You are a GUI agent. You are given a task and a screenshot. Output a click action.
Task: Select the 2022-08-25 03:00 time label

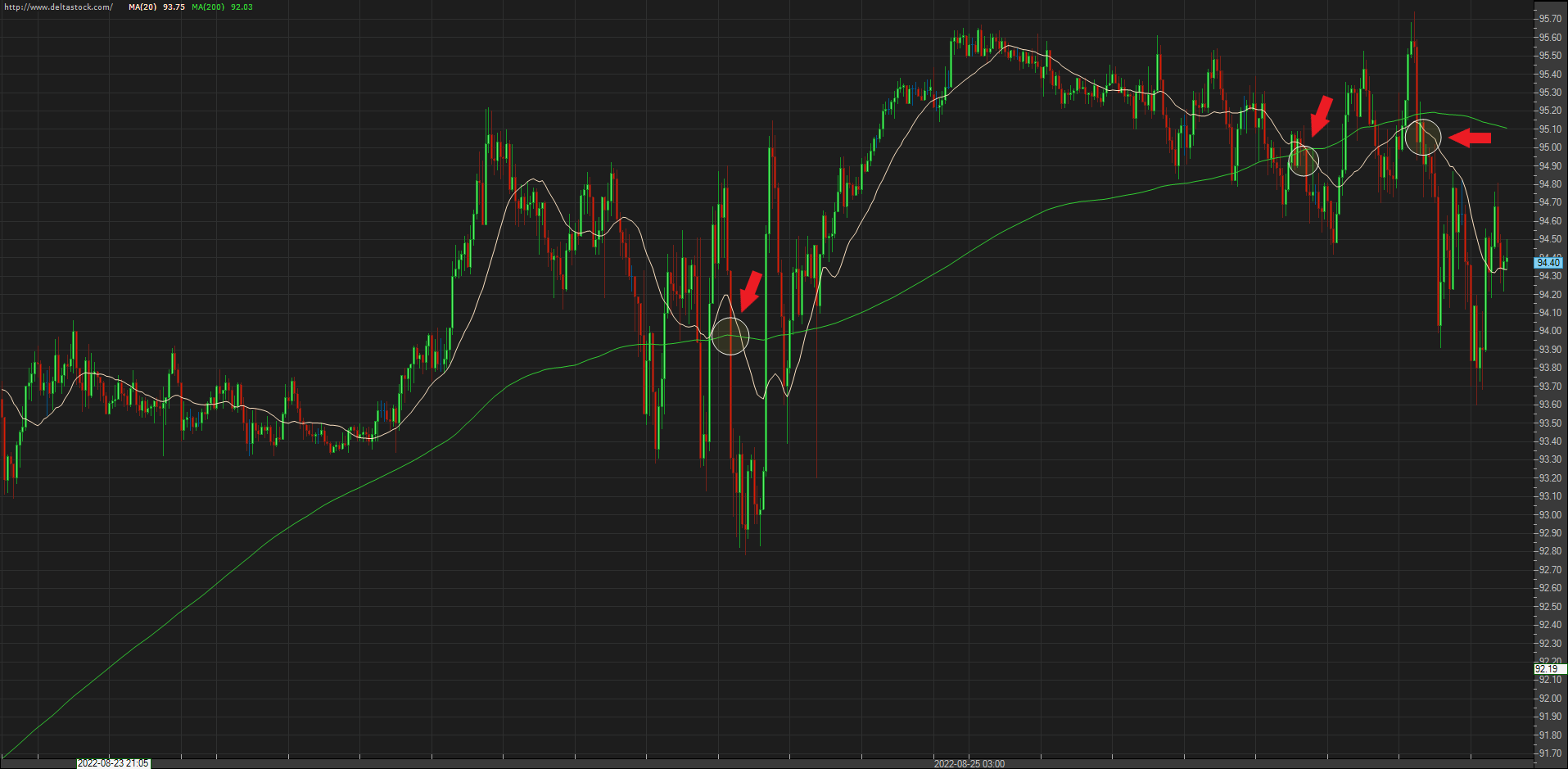[x=969, y=763]
